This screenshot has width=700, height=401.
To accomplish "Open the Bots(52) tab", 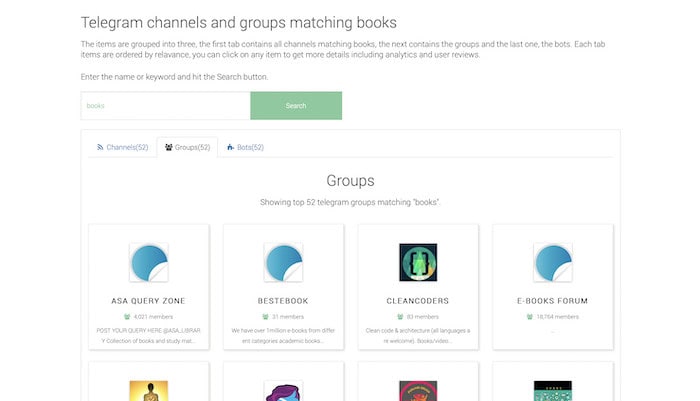I will click(x=245, y=147).
